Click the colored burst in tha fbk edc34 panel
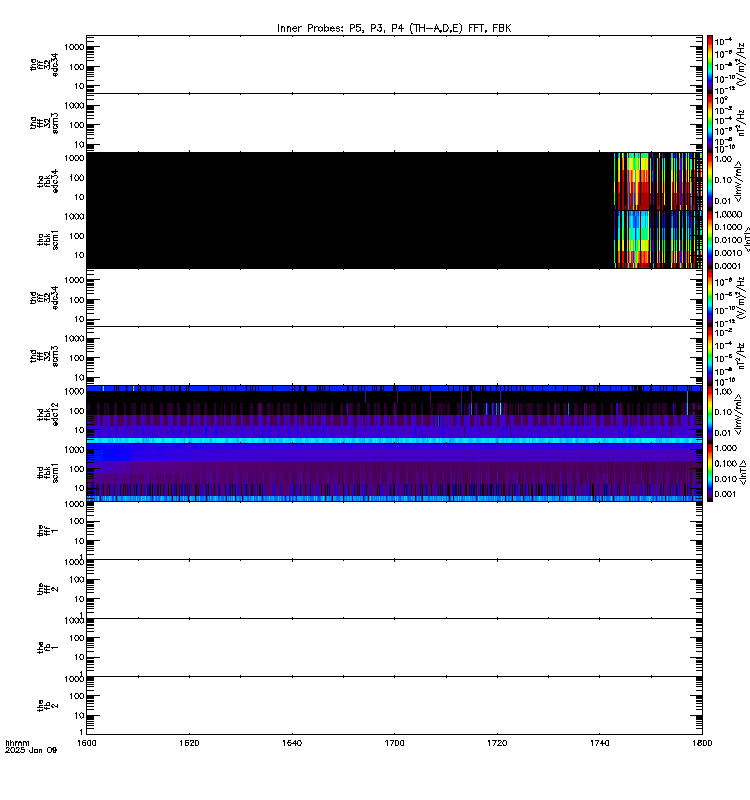The image size is (750, 800). click(658, 181)
